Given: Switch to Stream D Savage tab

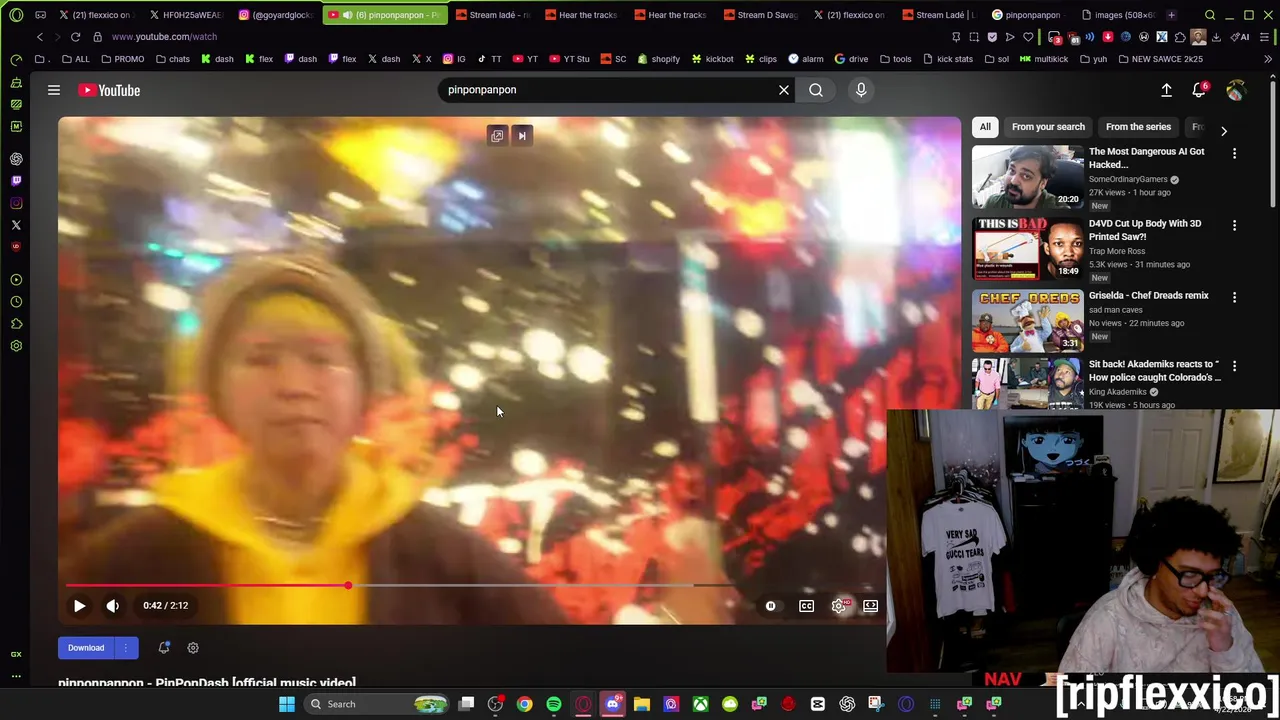Looking at the screenshot, I should click(760, 15).
